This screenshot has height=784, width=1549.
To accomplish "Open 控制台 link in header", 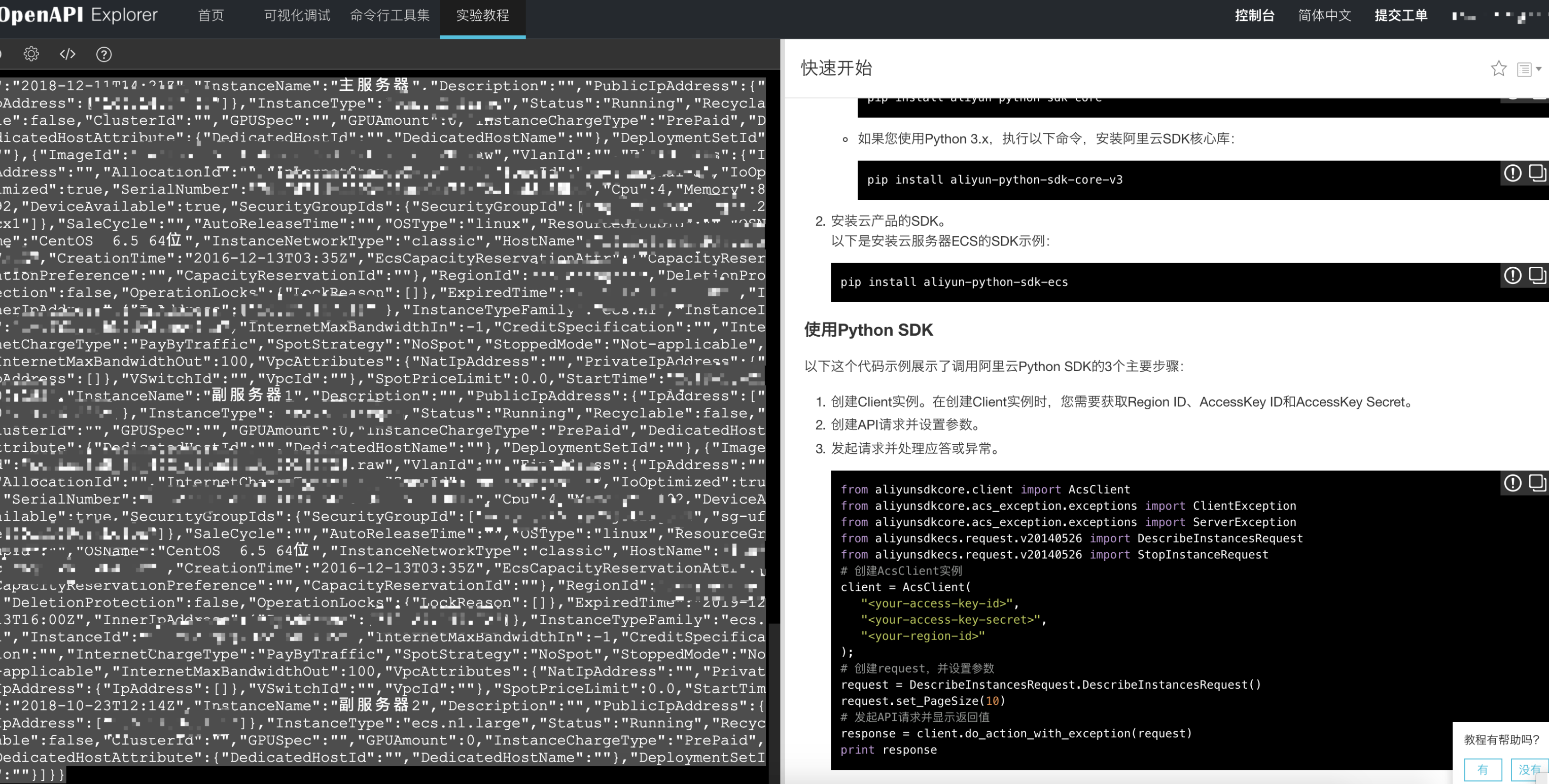I will [x=1254, y=16].
